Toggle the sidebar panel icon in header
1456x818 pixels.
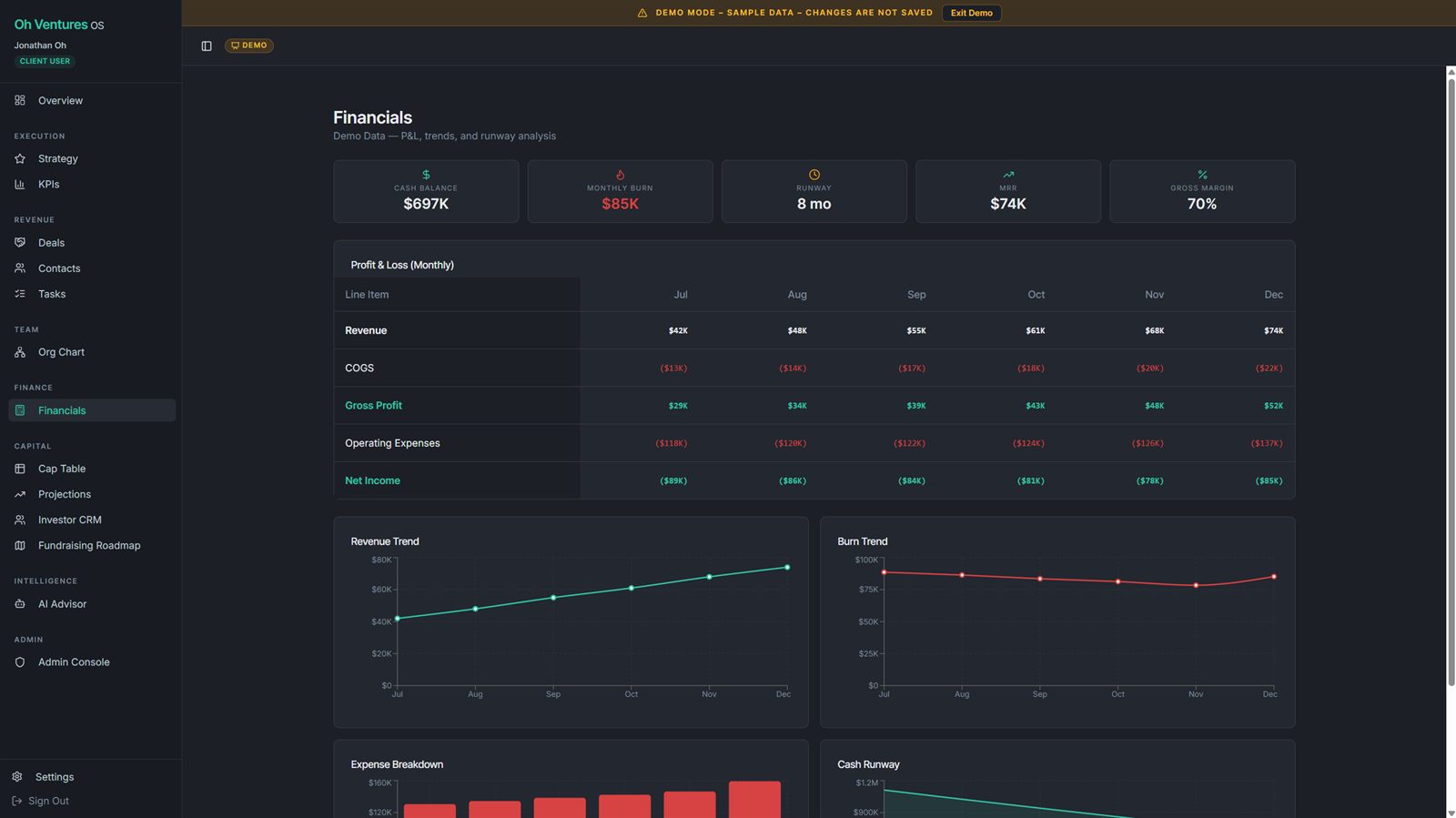[x=207, y=45]
